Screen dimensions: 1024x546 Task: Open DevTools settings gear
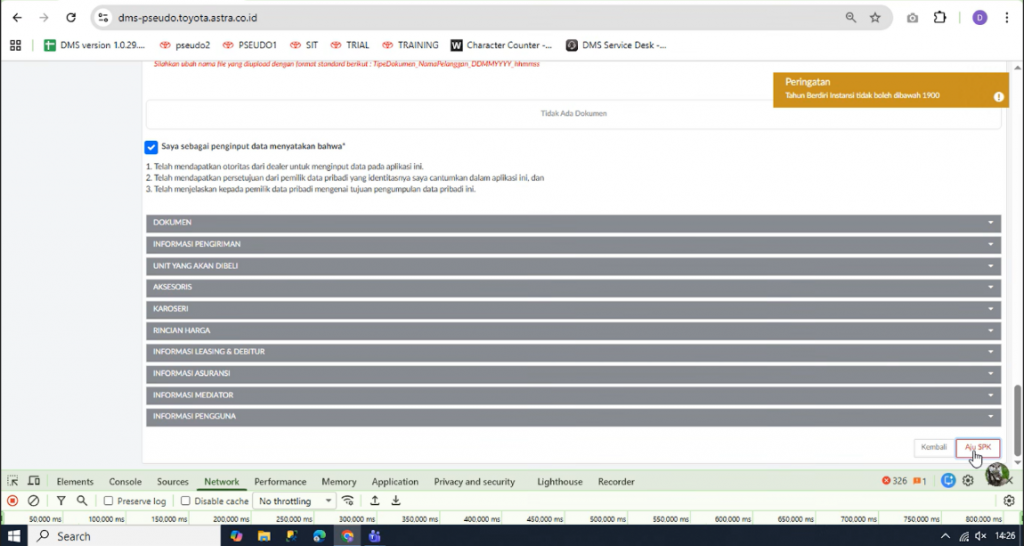pyautogui.click(x=968, y=481)
